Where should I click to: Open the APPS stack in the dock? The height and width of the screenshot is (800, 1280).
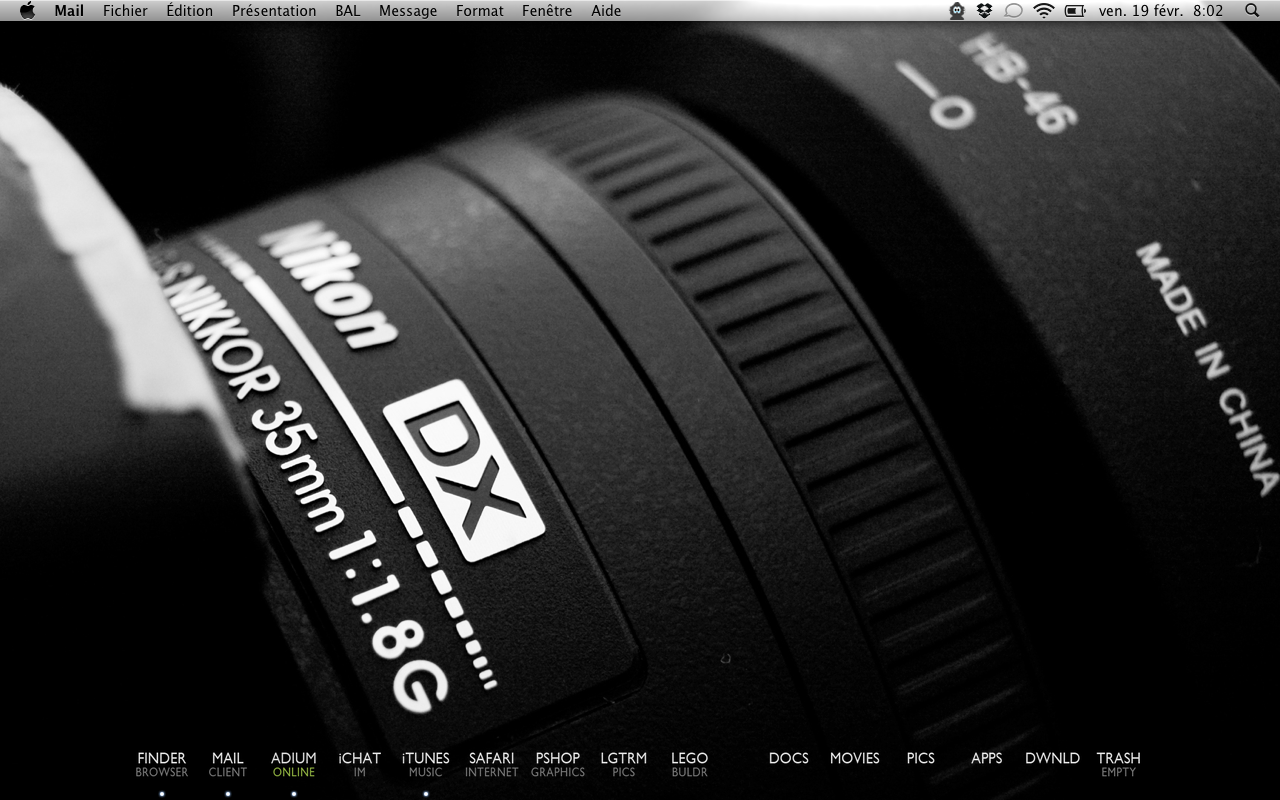pyautogui.click(x=987, y=758)
